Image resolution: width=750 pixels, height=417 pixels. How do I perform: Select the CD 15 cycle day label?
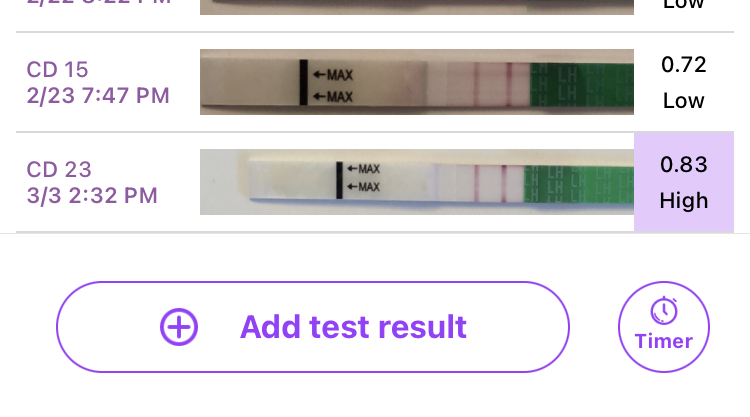point(58,70)
